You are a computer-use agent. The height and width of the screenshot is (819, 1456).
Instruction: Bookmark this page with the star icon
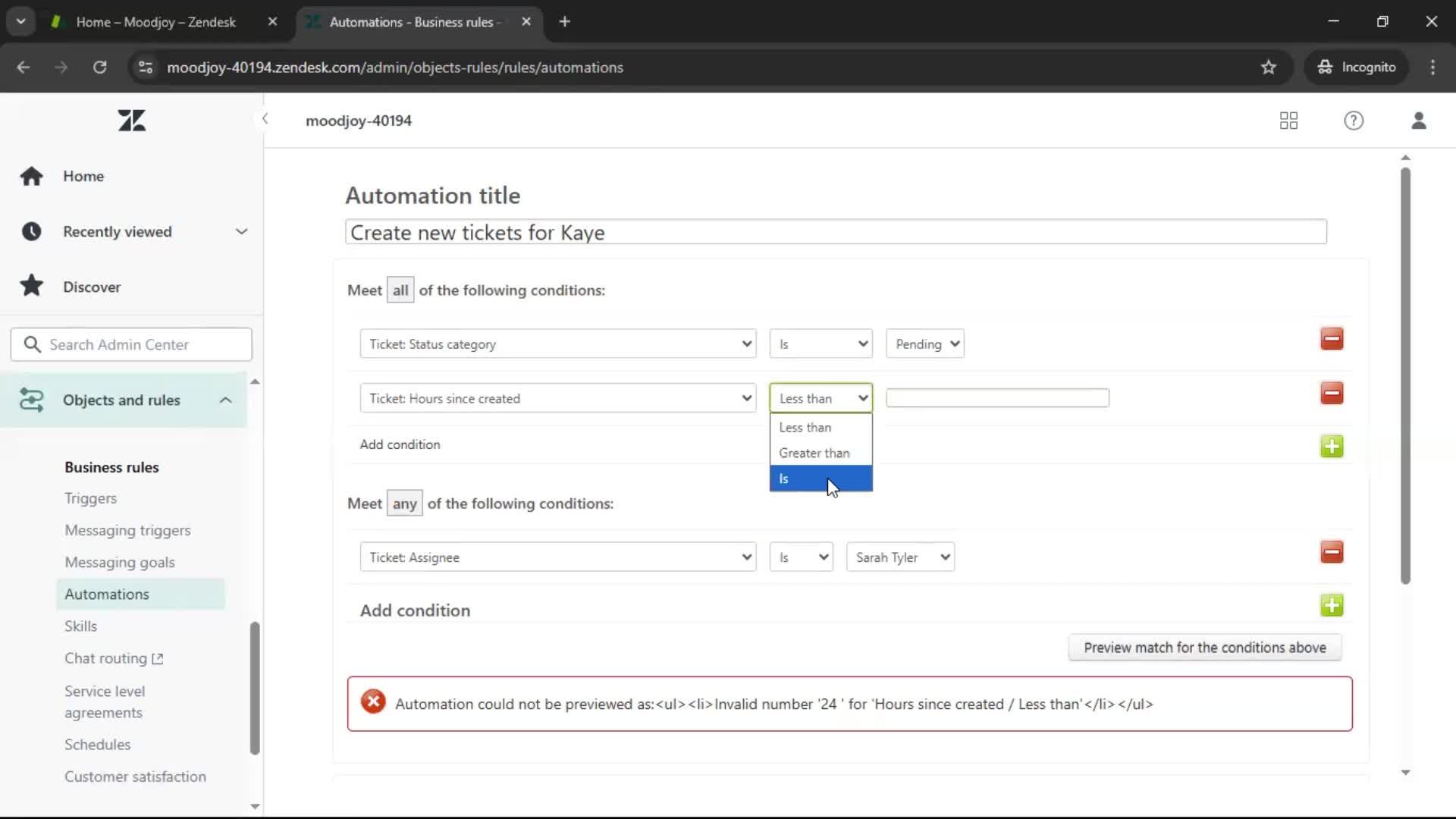[x=1269, y=67]
